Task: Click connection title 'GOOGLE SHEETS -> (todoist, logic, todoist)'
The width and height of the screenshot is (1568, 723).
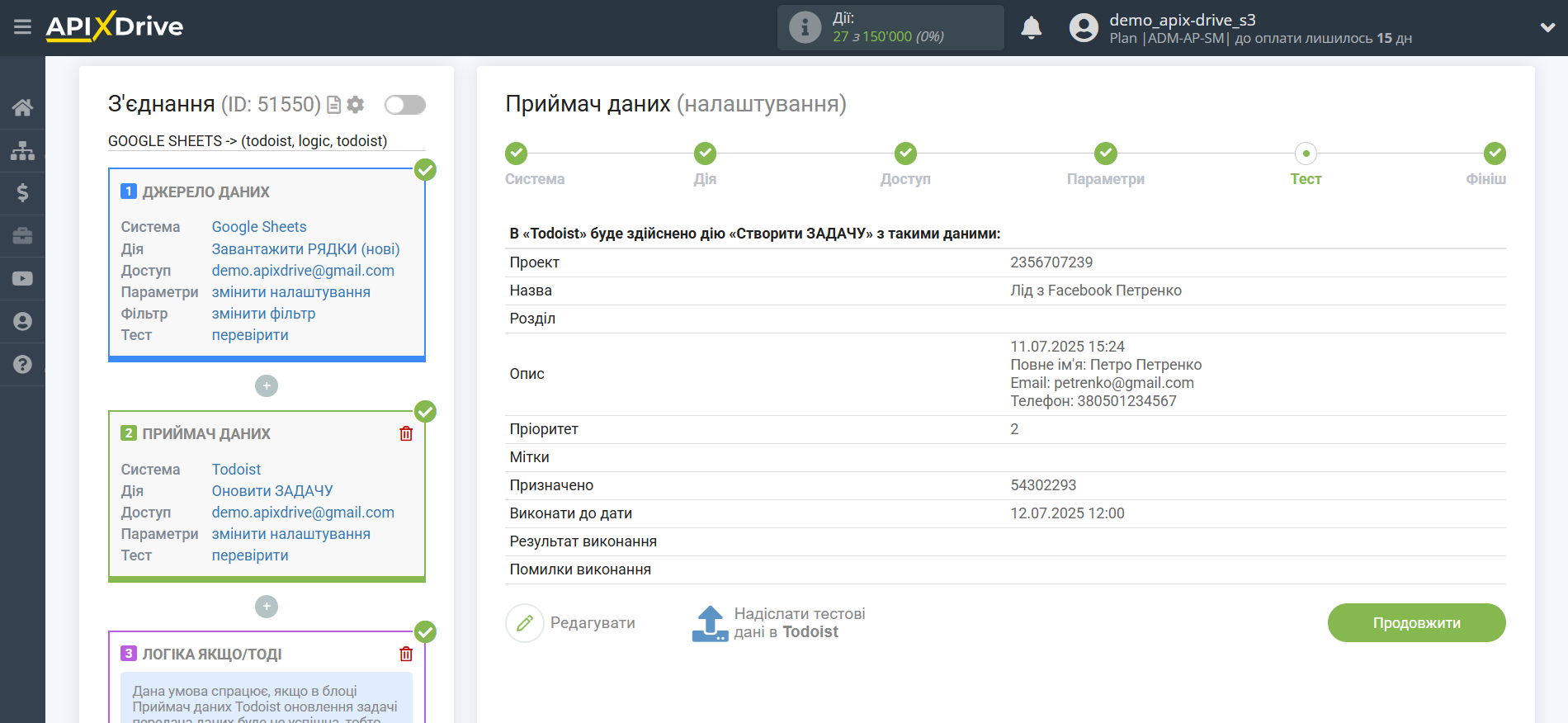Action: [248, 141]
